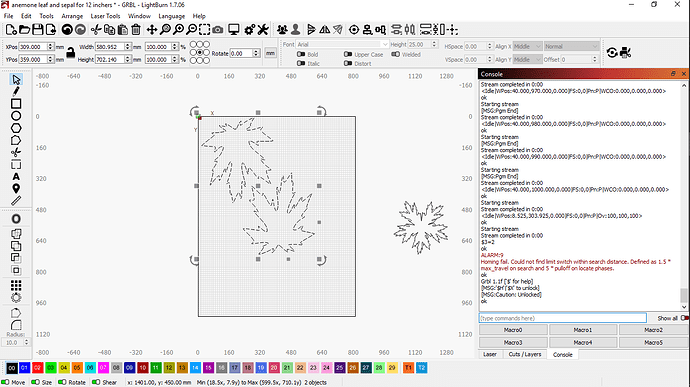The height and width of the screenshot is (387, 690).
Task: Switch to the Cuts / Layers tab
Action: pos(525,354)
